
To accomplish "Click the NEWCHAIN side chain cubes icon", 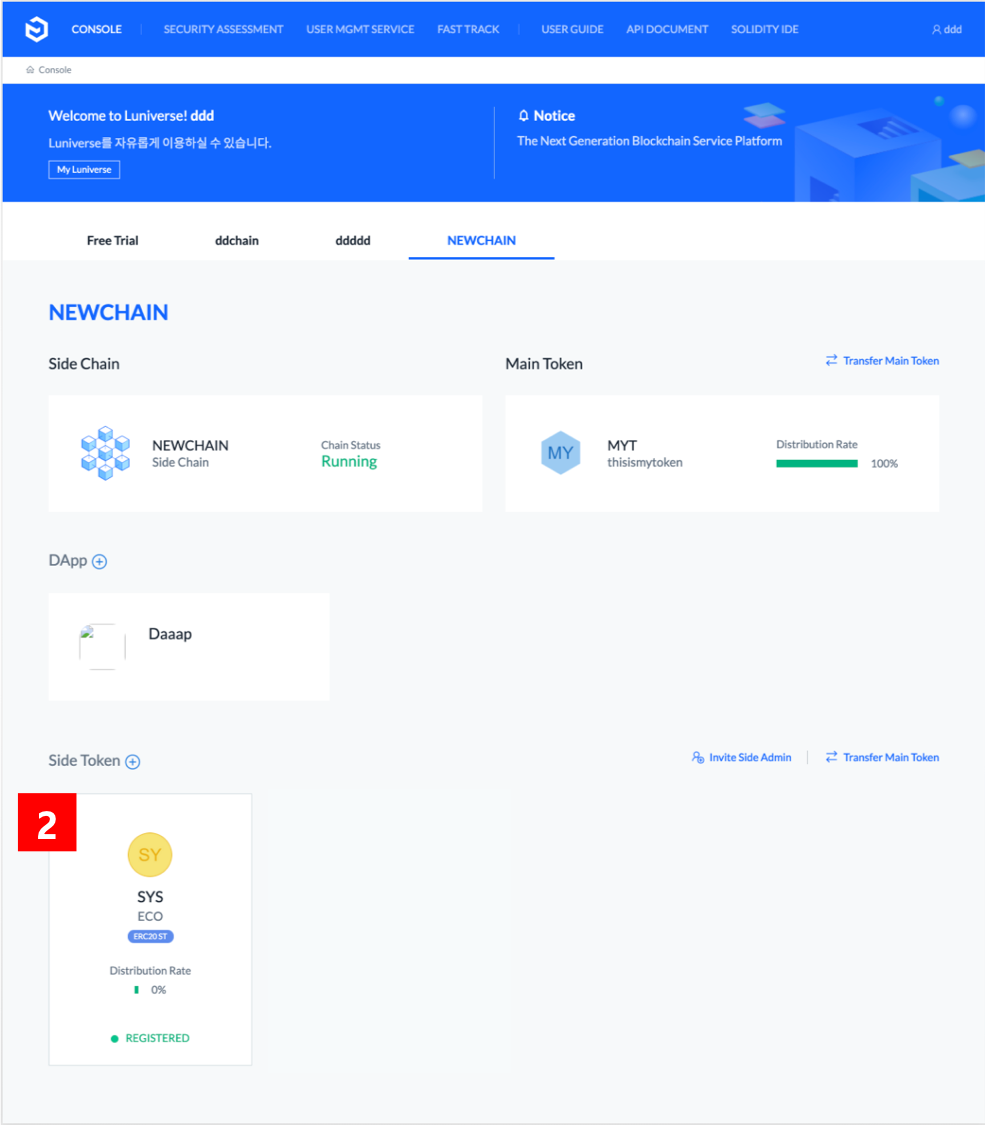I will pyautogui.click(x=105, y=453).
